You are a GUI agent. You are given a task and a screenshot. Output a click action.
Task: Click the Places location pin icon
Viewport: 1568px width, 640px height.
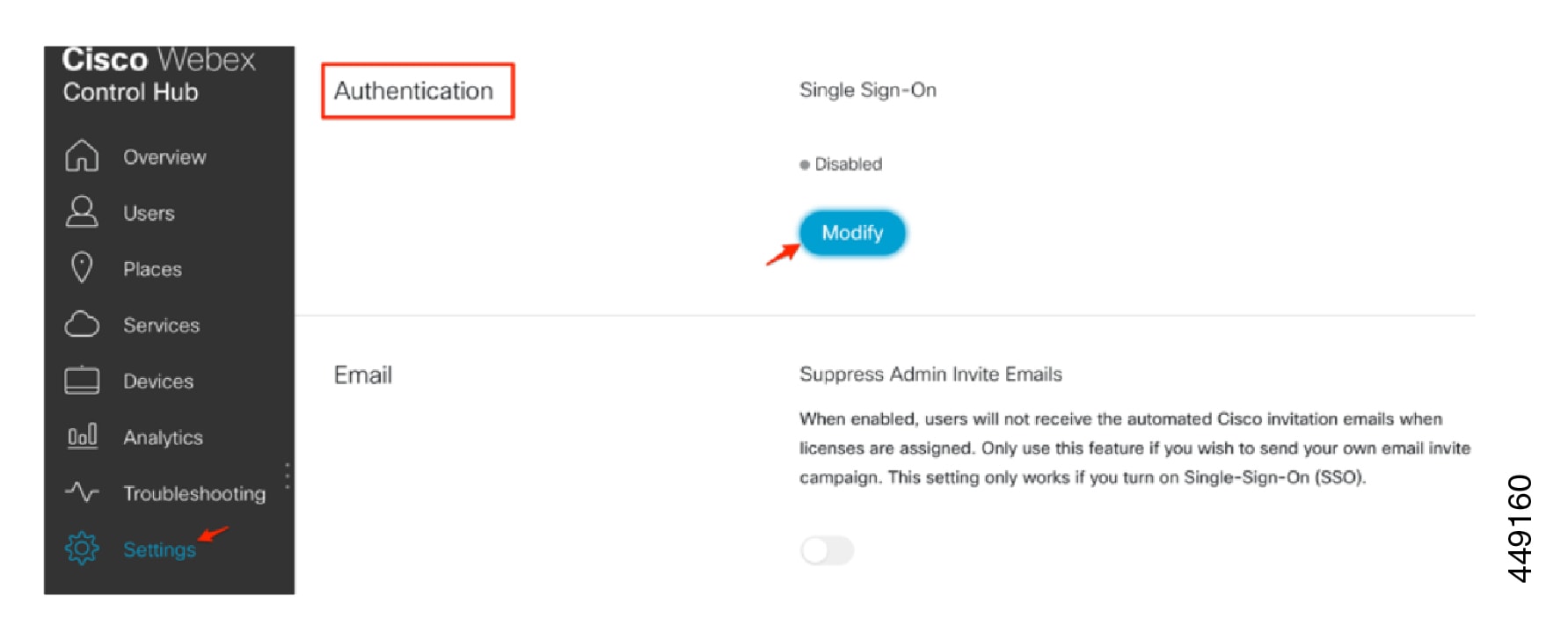(82, 268)
